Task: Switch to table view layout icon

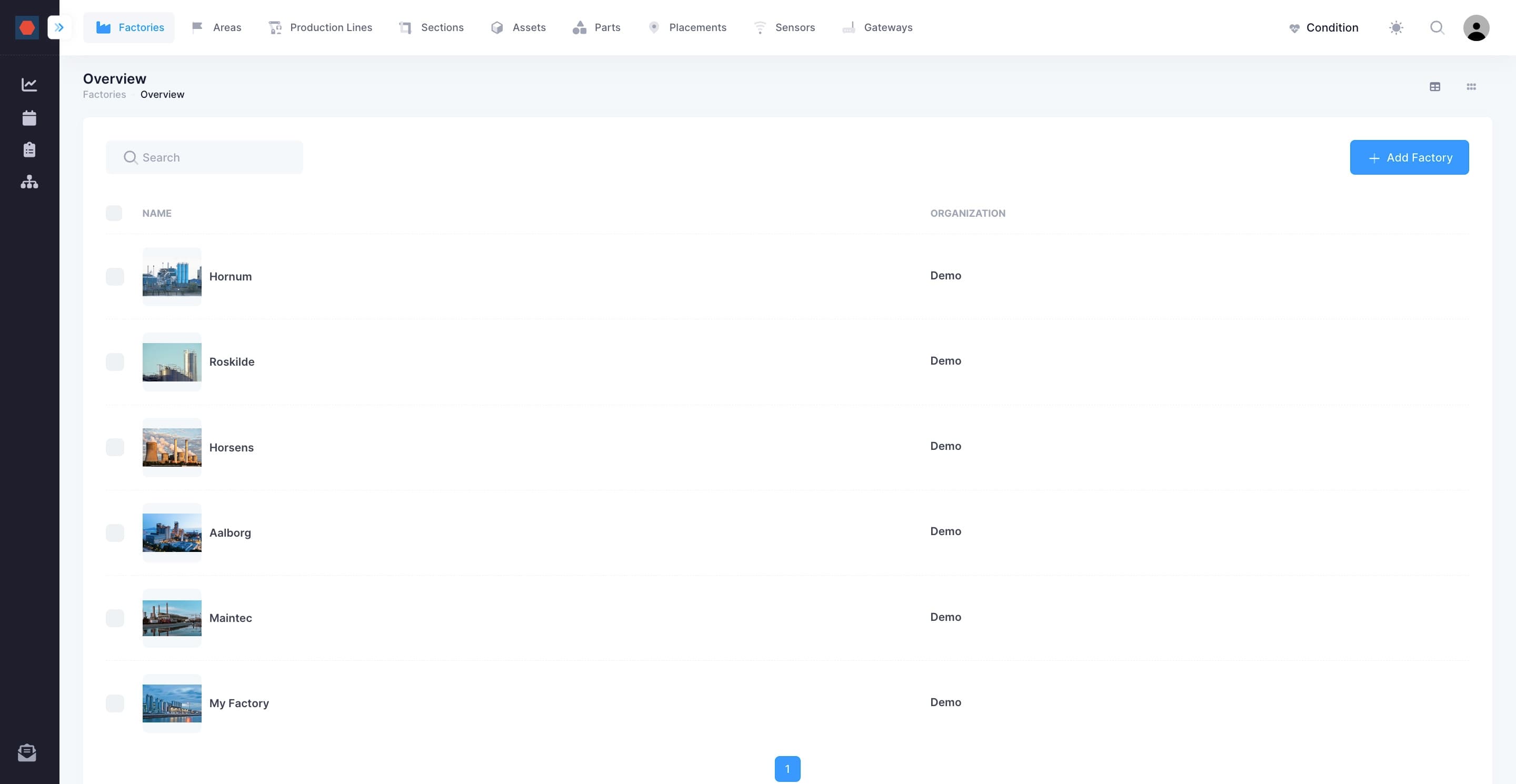Action: (x=1435, y=86)
